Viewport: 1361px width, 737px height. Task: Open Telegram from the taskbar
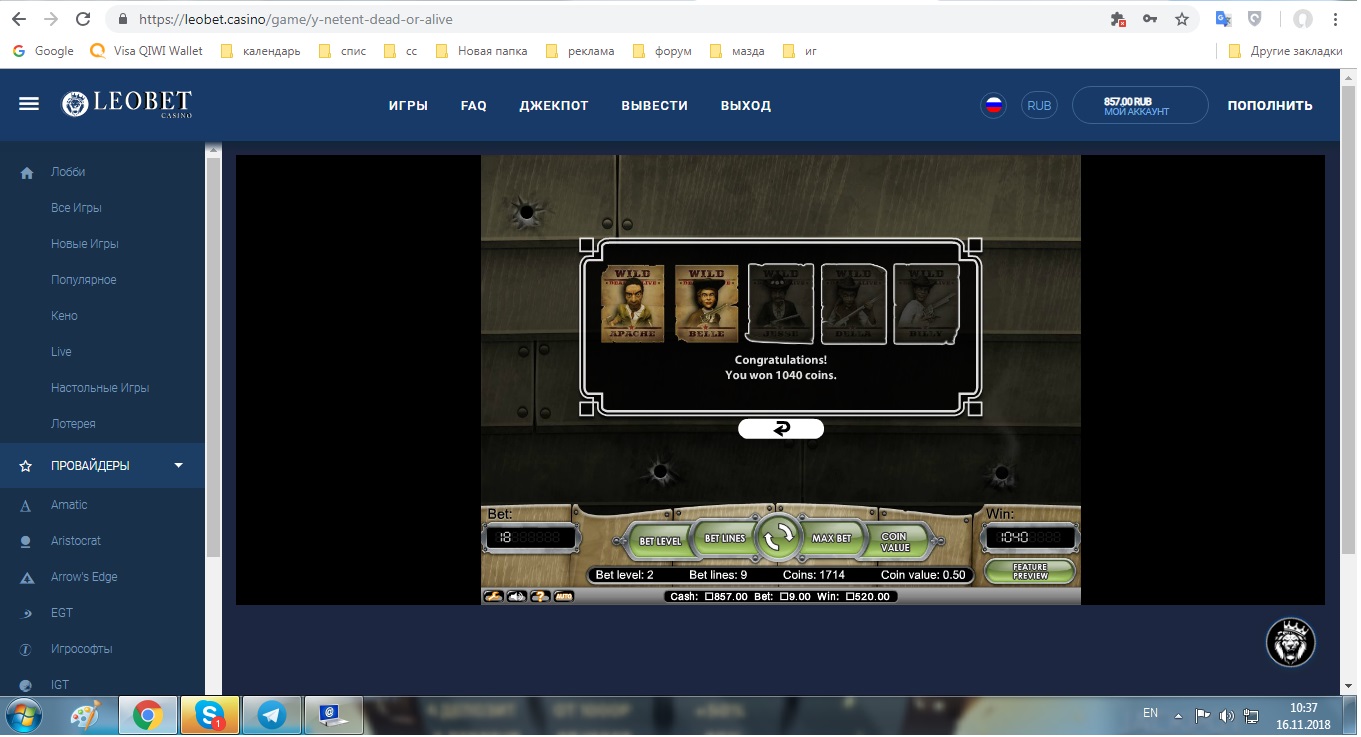coord(270,714)
